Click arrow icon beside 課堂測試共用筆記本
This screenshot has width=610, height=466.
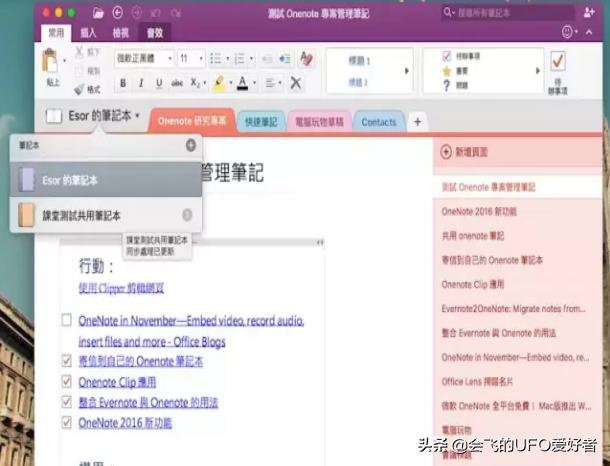point(187,215)
